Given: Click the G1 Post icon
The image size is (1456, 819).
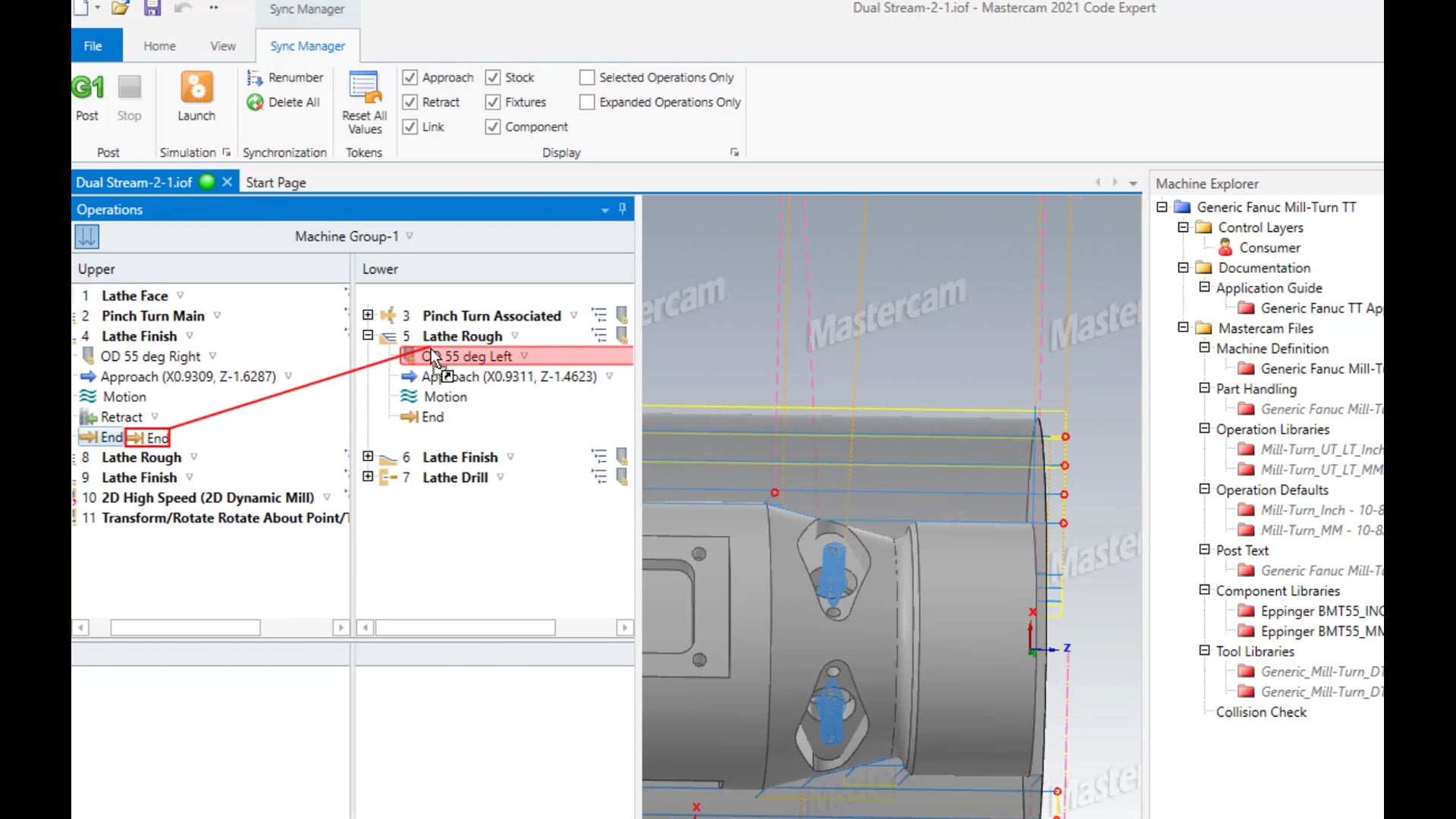Looking at the screenshot, I should click(x=88, y=88).
